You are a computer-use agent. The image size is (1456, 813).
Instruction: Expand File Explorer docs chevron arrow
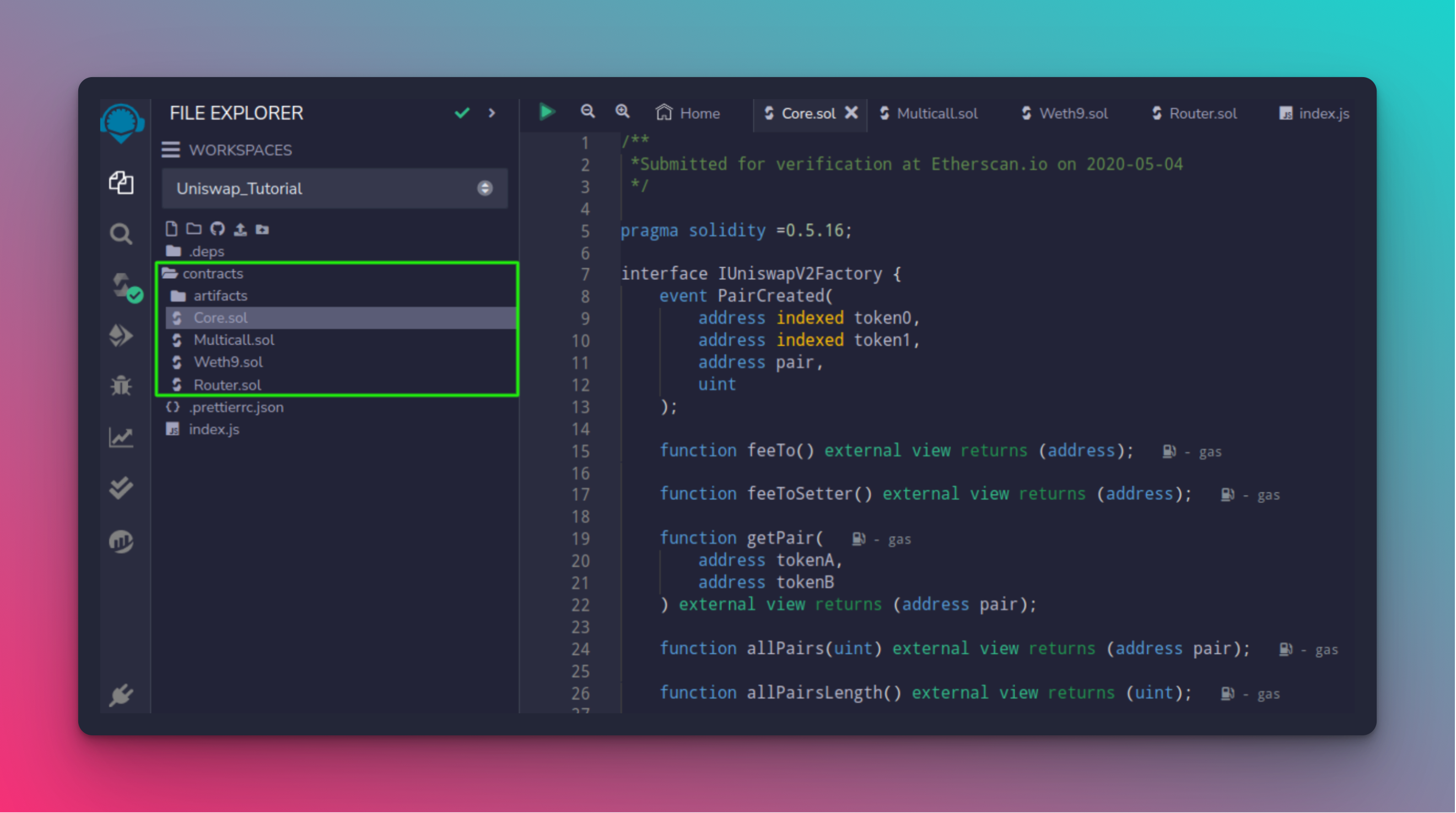(x=492, y=113)
